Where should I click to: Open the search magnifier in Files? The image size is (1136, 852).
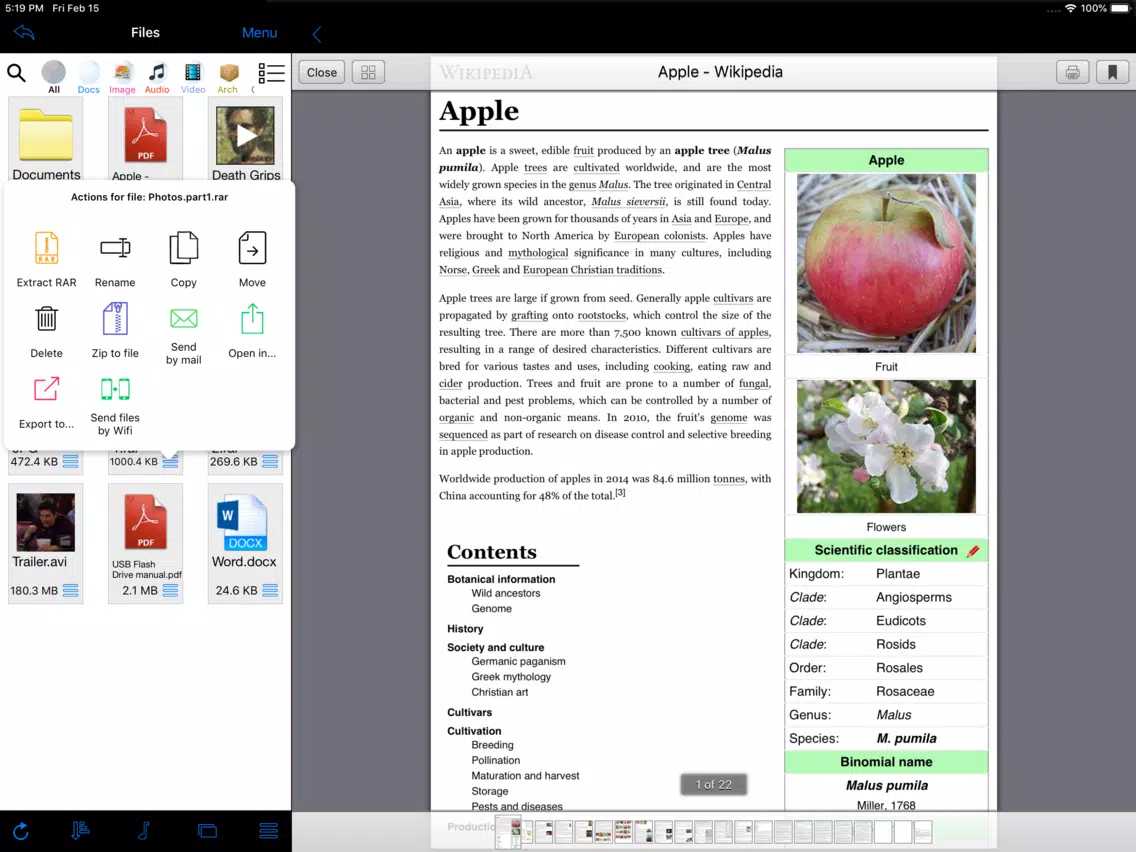[16, 72]
